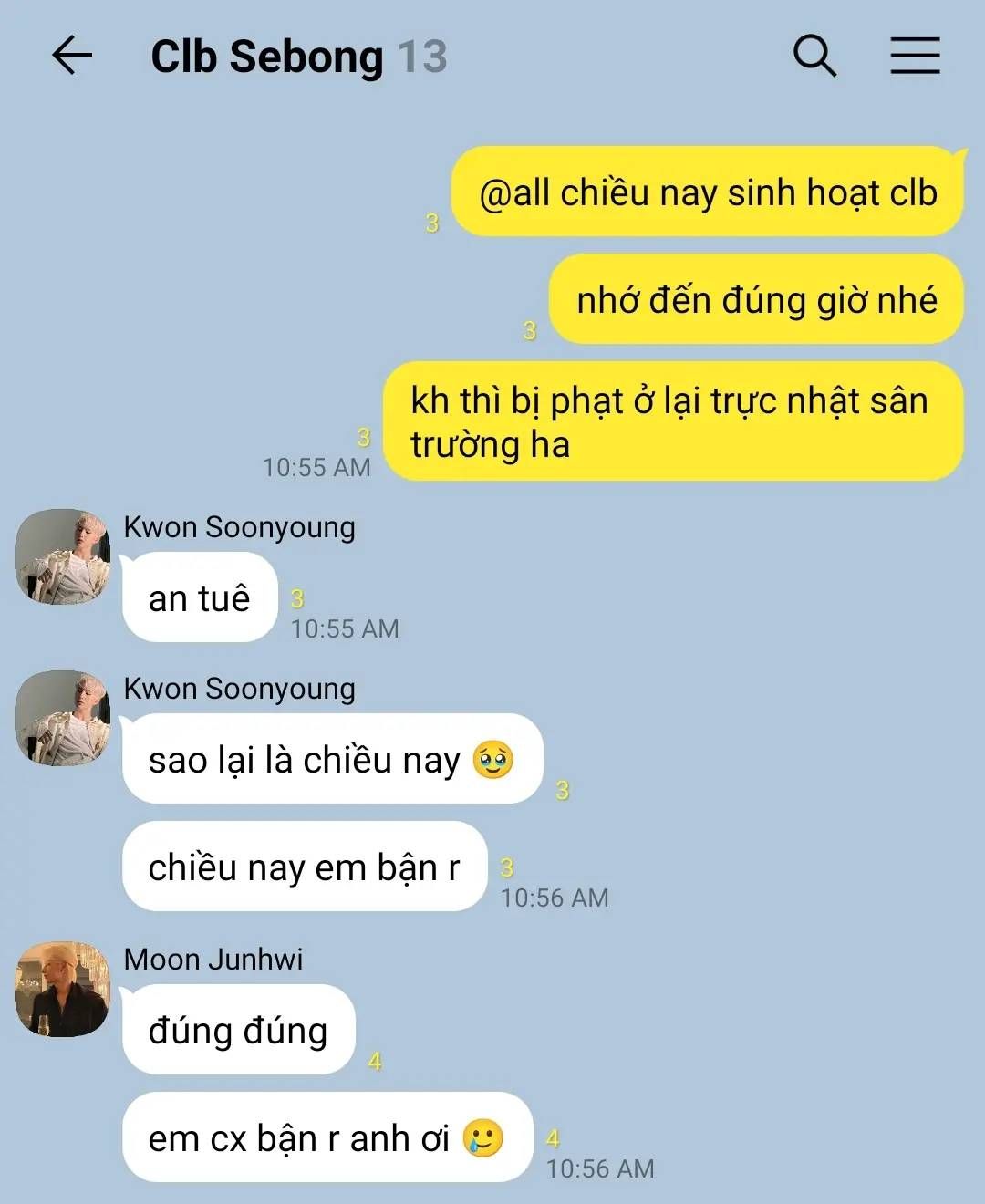Screen dimensions: 985x1204
Task: Tap the 'chiều nay em bận r' bubble
Action: (305, 867)
